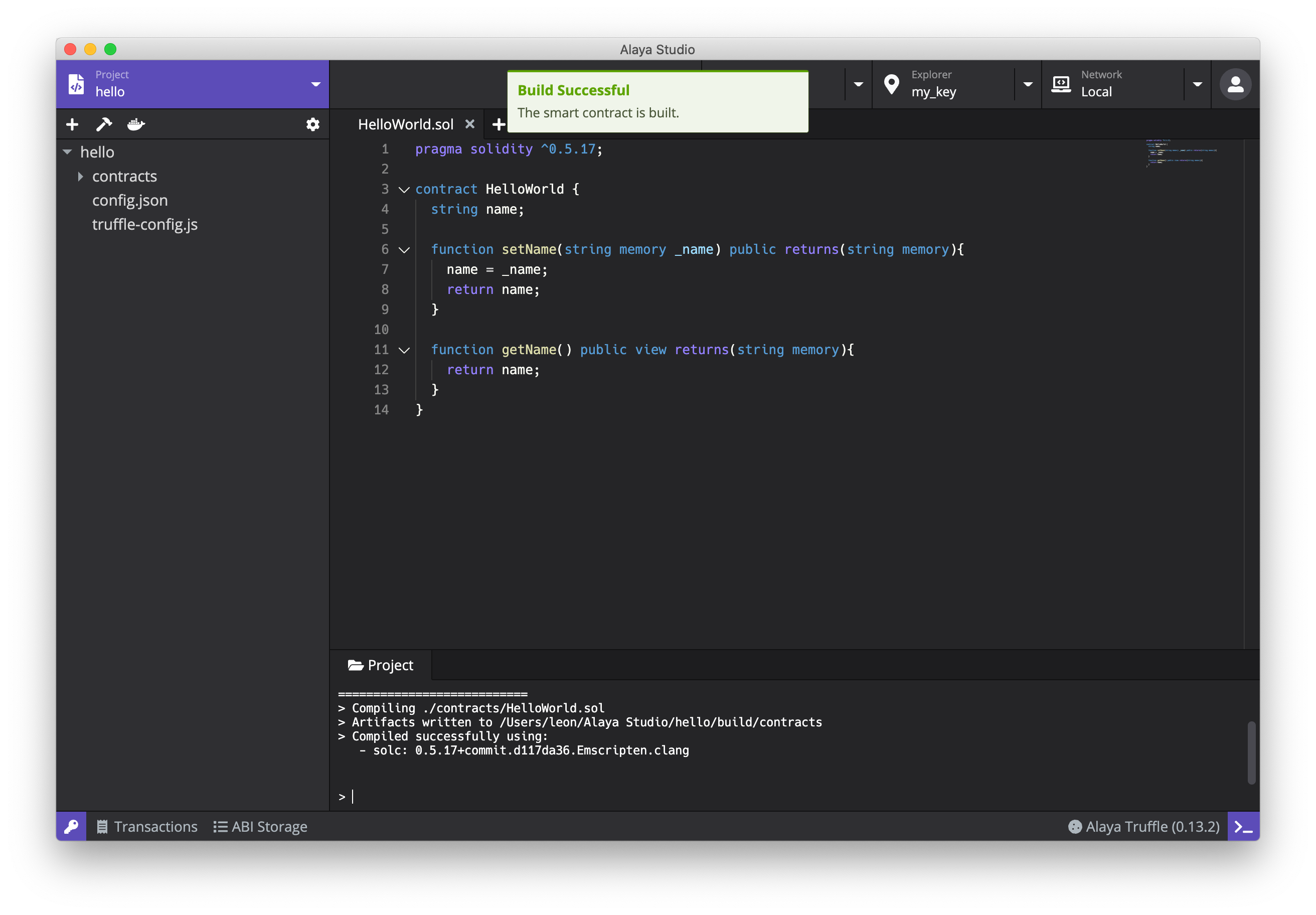This screenshot has width=1316, height=915.
Task: Collapse the hello root folder
Action: [67, 152]
